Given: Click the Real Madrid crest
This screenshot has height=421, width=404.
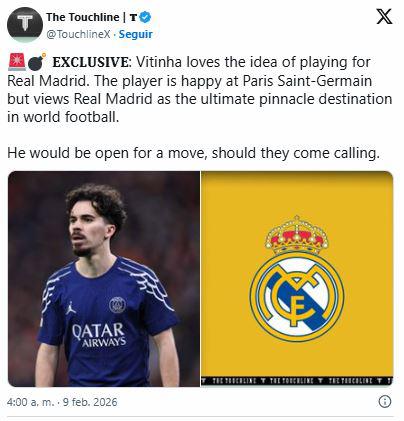Looking at the screenshot, I should [x=296, y=279].
